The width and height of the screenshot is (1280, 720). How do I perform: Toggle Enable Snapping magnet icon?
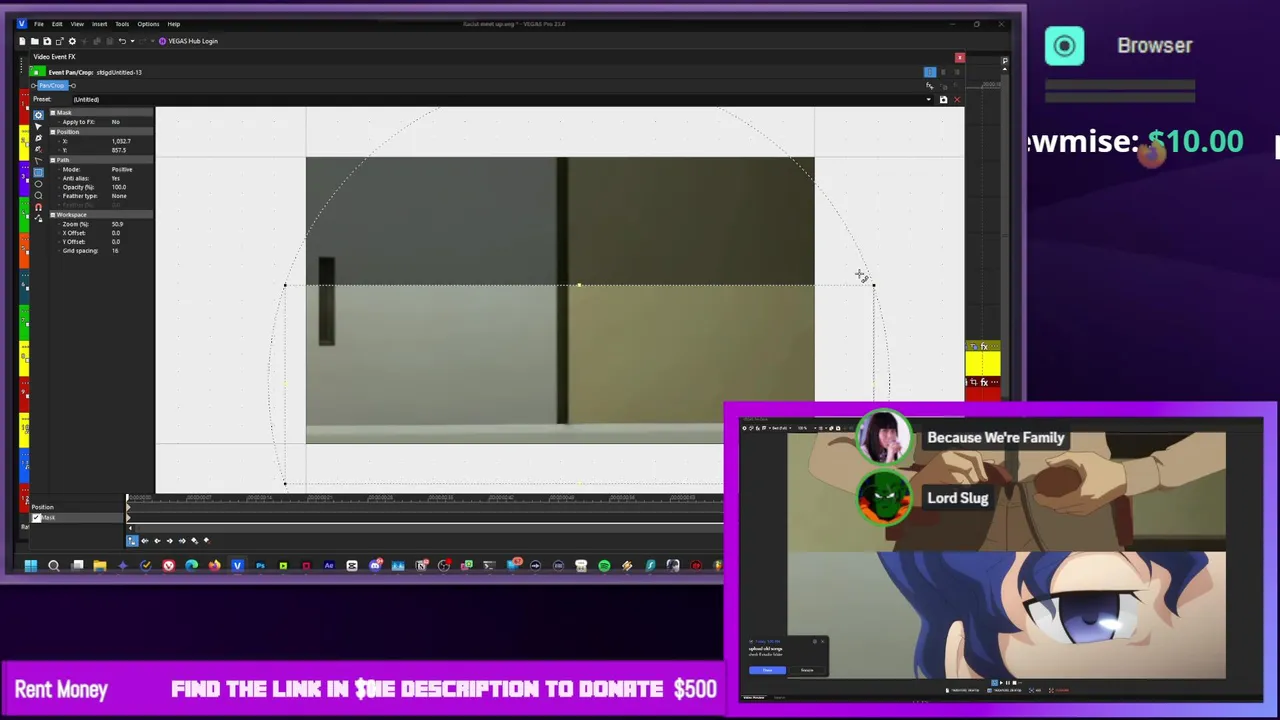point(38,207)
